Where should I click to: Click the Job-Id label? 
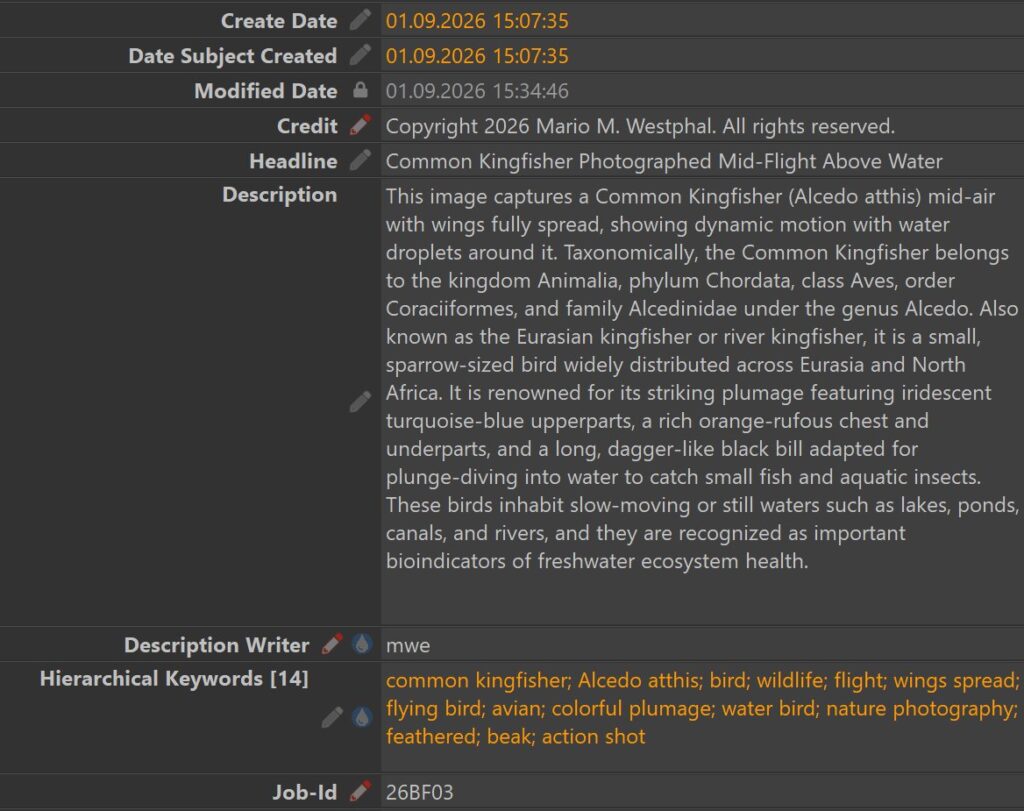coord(304,792)
